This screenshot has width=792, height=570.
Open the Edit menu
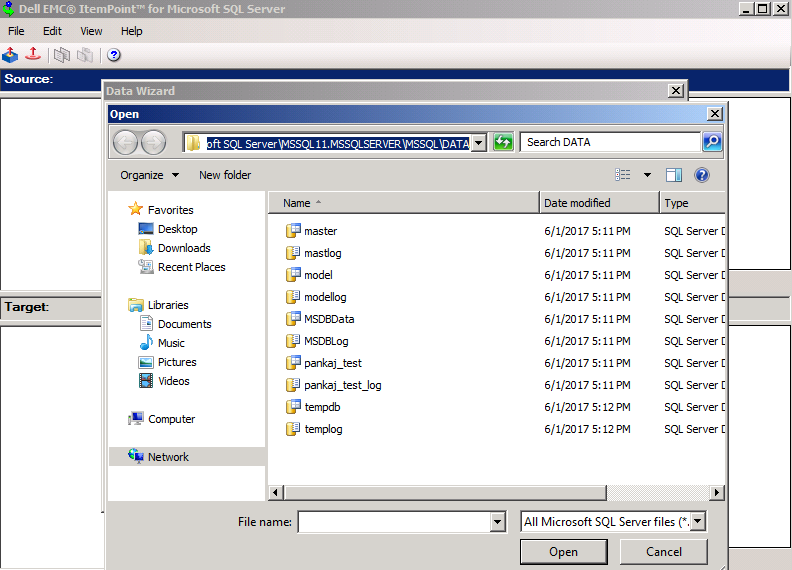(52, 31)
